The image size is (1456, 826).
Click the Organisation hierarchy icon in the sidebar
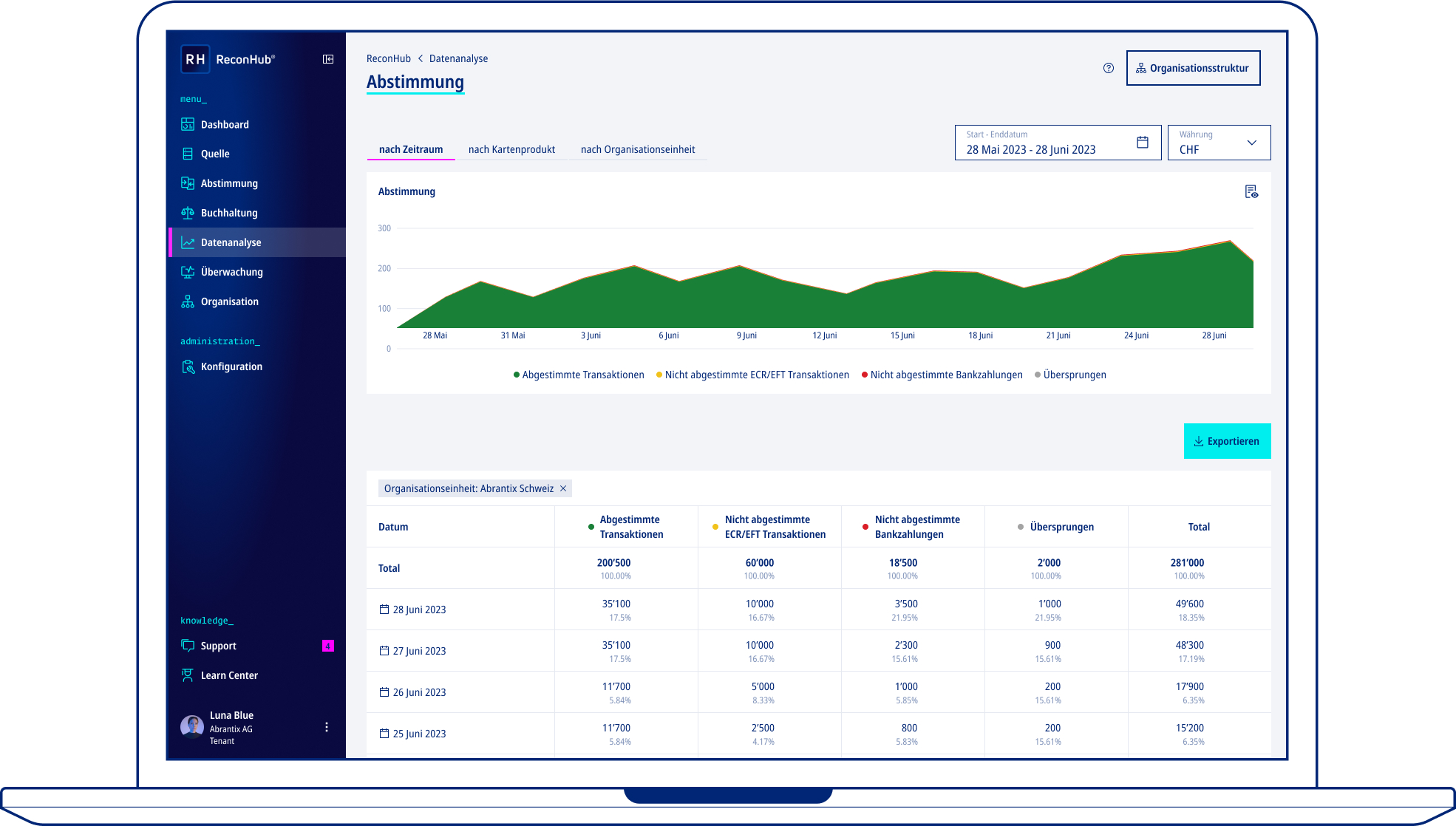188,301
